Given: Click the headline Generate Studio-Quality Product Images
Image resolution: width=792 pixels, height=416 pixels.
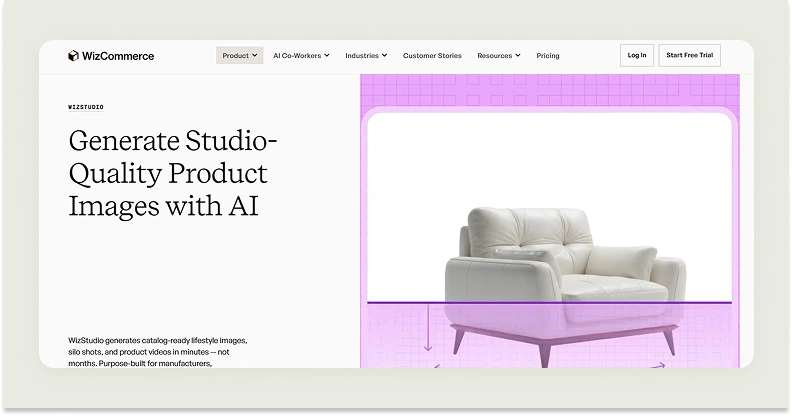Looking at the screenshot, I should point(173,173).
